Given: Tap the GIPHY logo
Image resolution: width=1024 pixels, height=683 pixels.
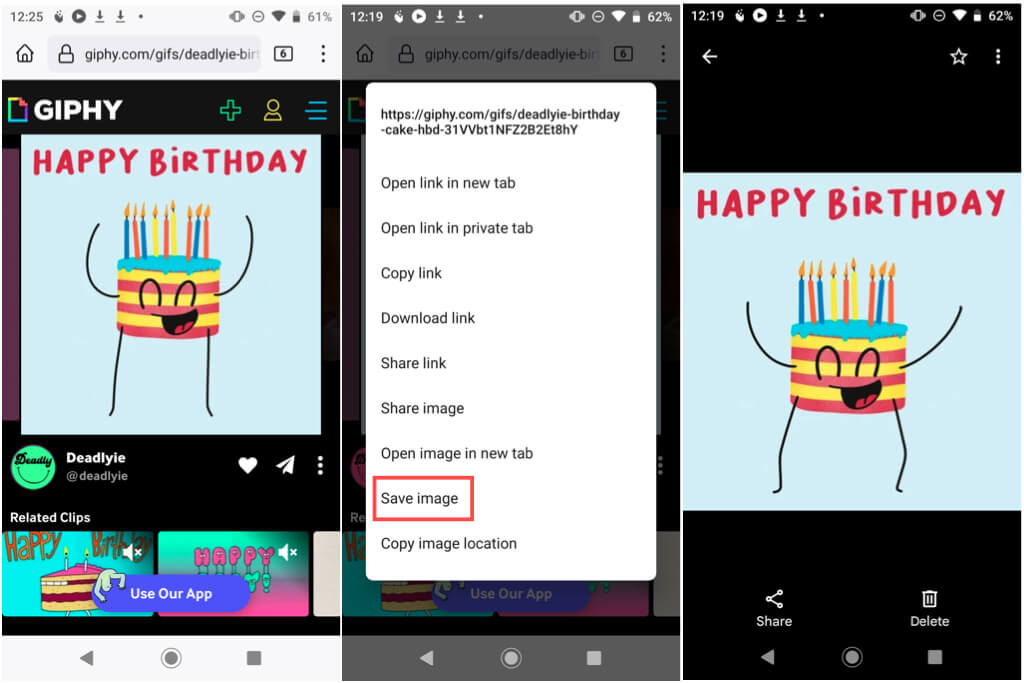Looking at the screenshot, I should pyautogui.click(x=65, y=109).
